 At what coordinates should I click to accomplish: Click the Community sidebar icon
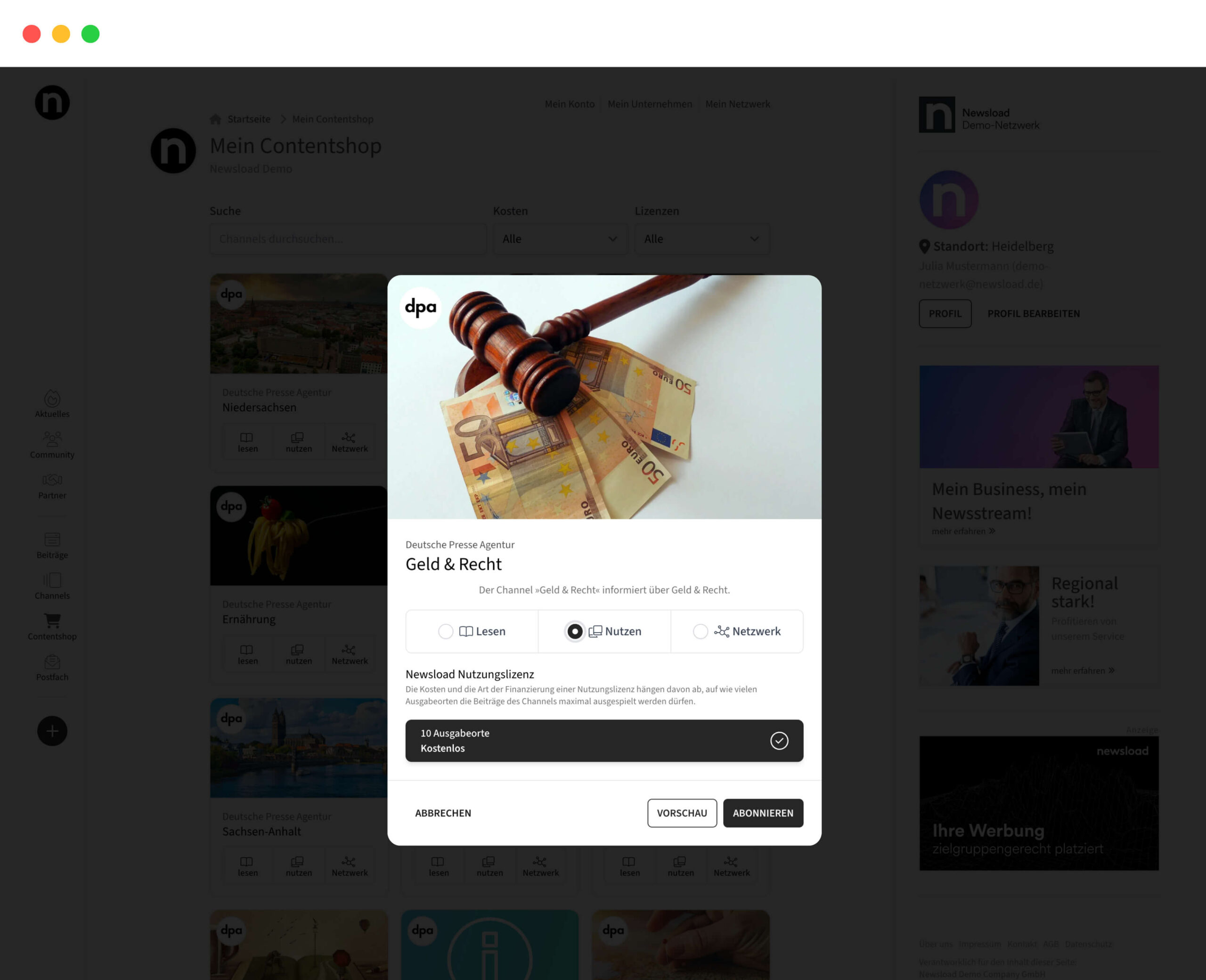[52, 444]
